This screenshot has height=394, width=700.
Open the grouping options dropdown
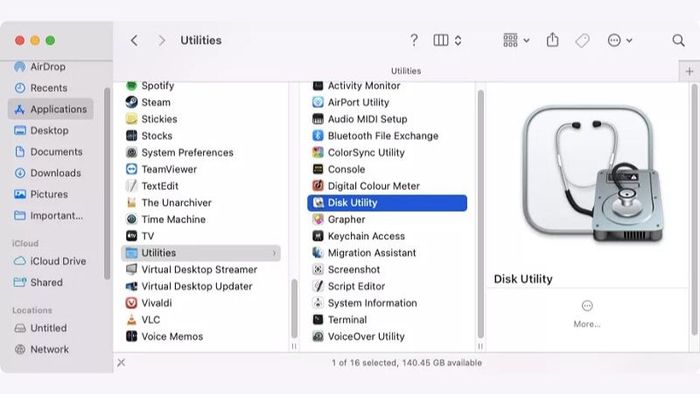click(x=516, y=40)
